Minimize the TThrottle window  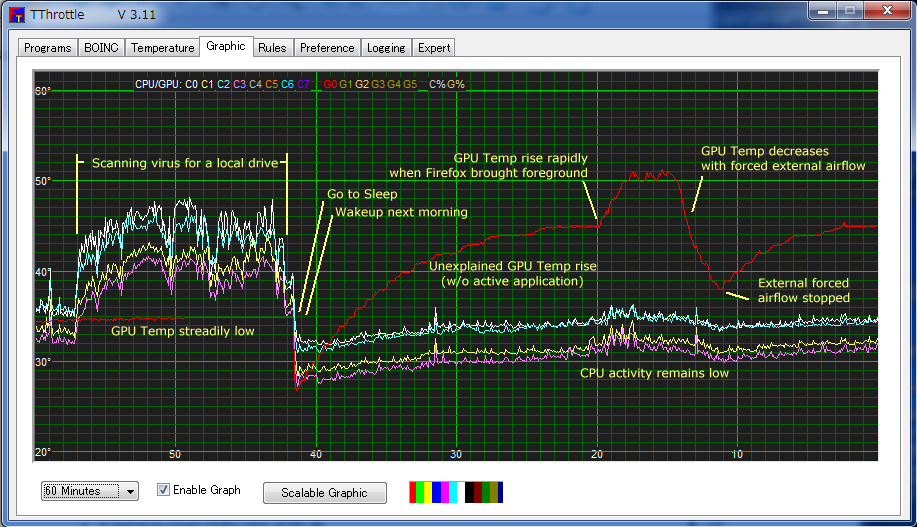point(823,11)
